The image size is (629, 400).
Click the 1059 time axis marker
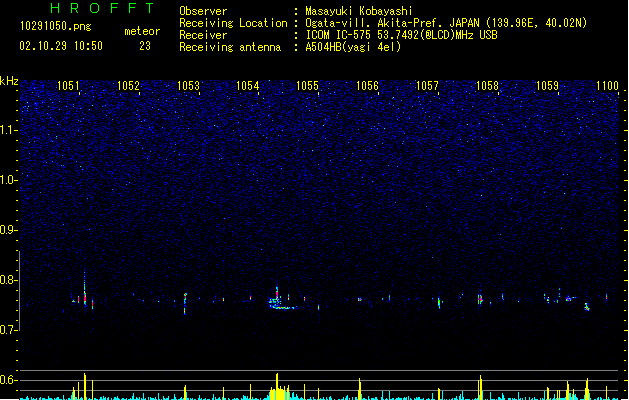tap(547, 86)
